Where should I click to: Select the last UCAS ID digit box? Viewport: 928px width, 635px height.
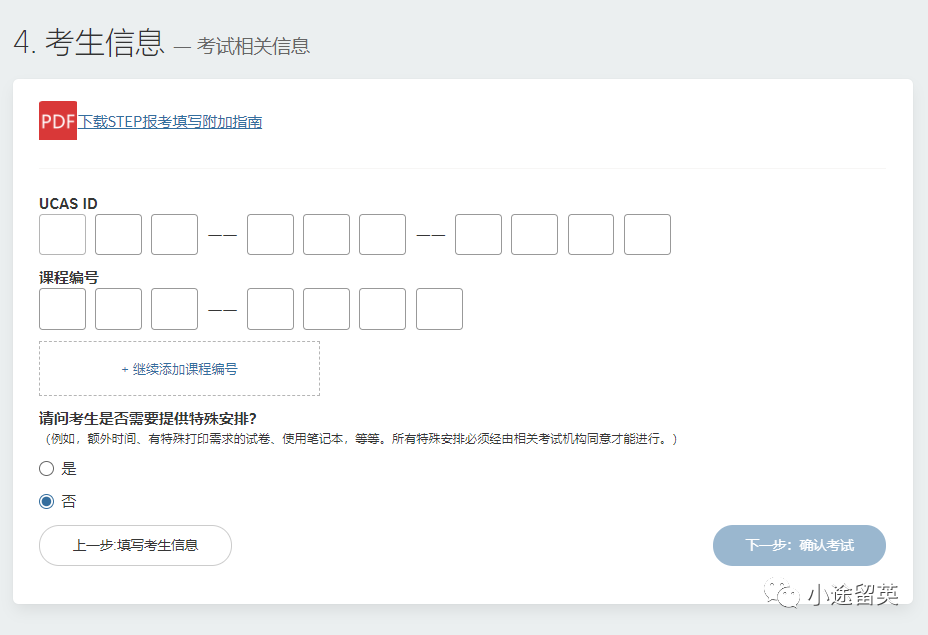pyautogui.click(x=647, y=235)
